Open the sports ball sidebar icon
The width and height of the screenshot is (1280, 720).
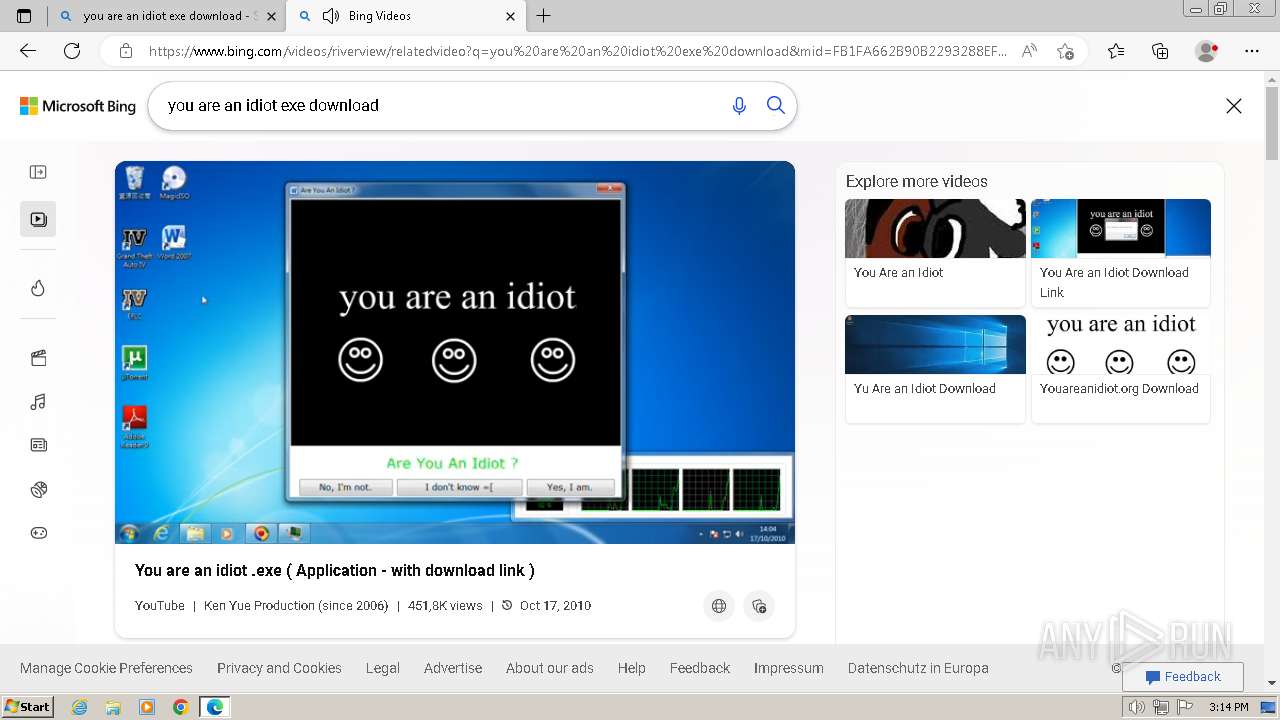pyautogui.click(x=38, y=489)
